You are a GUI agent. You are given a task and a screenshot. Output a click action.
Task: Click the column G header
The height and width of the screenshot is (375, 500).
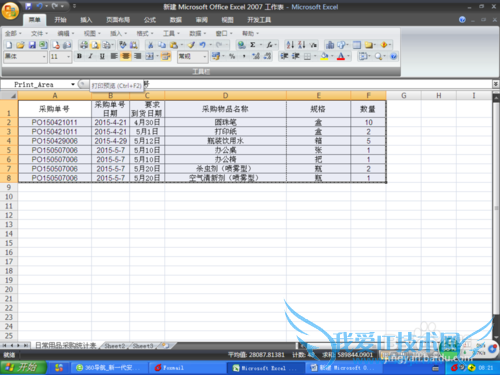point(404,96)
